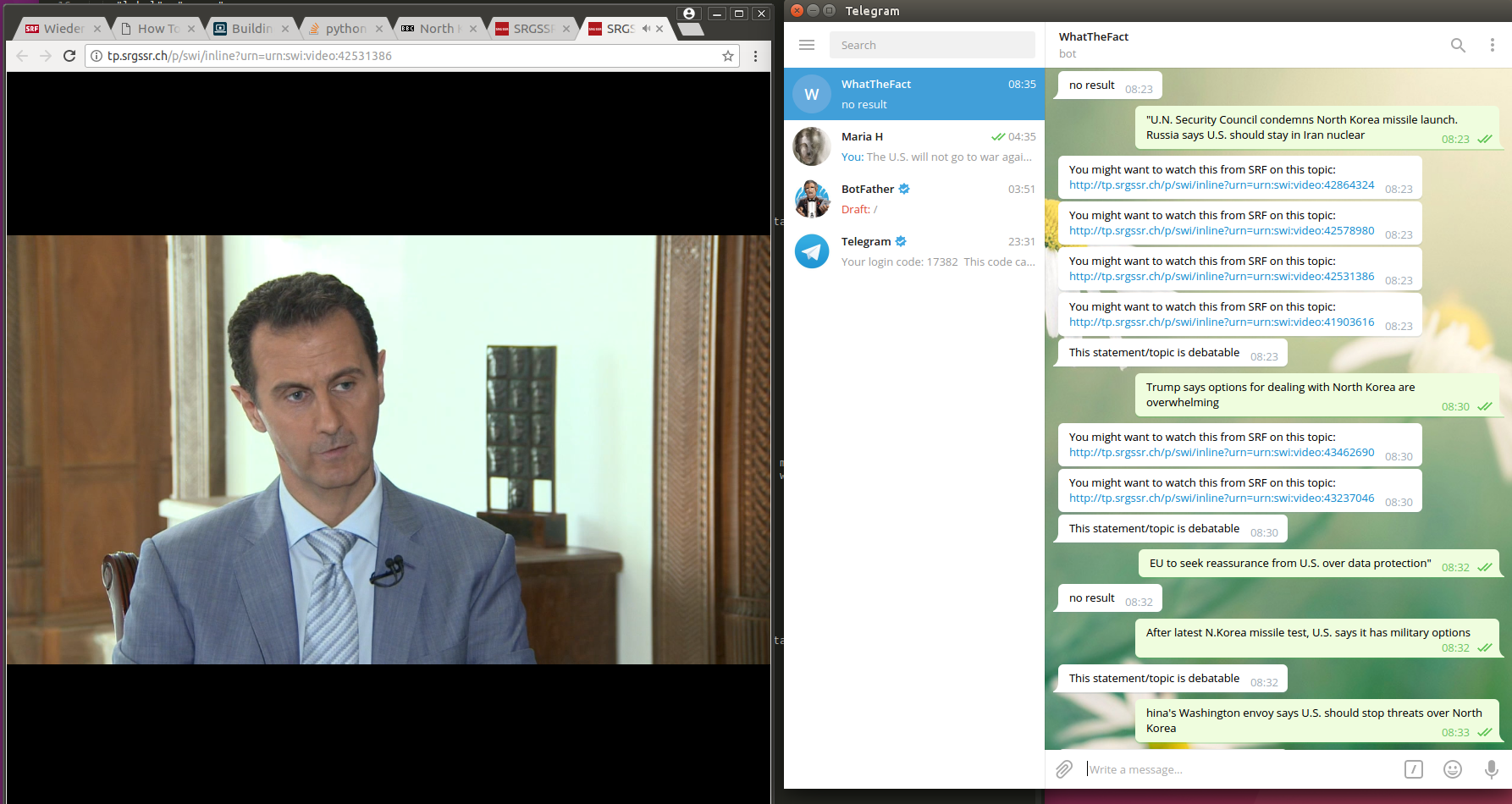The width and height of the screenshot is (1512, 804).
Task: Click the 'Washington envoy says U.S. should stop' message
Action: tap(1317, 721)
